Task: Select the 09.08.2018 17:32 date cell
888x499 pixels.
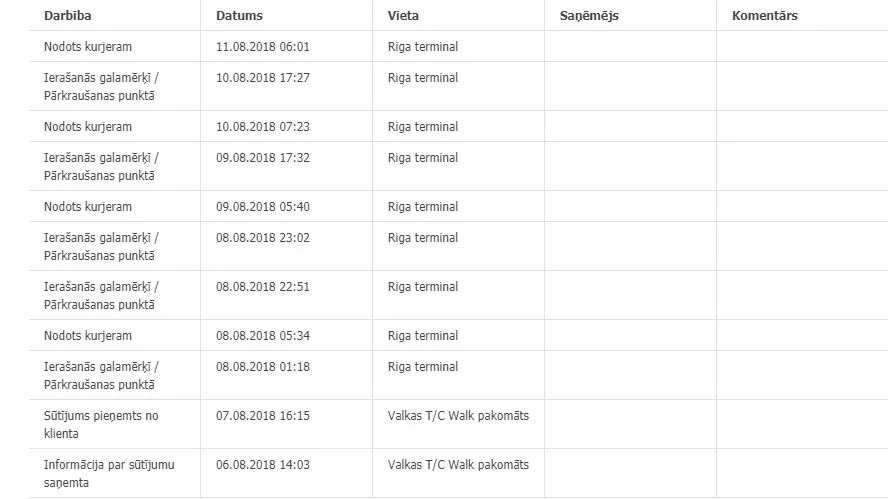Action: [263, 158]
